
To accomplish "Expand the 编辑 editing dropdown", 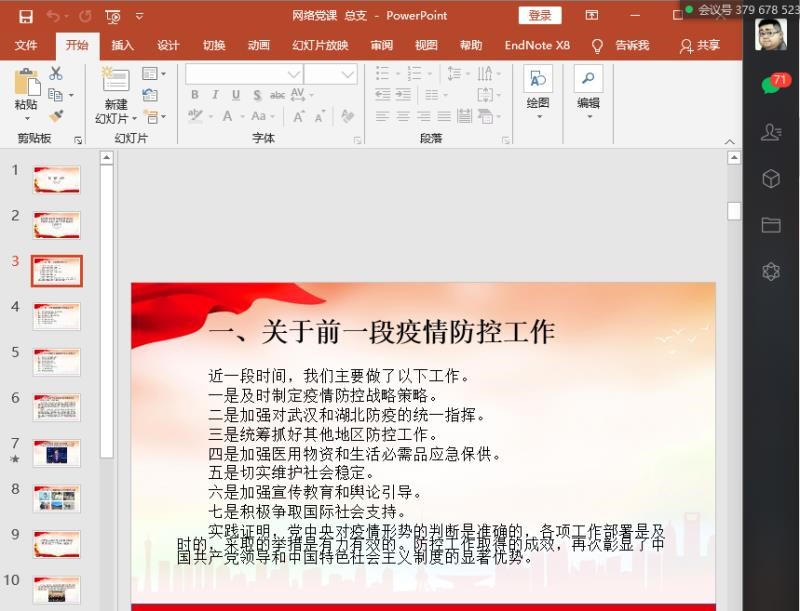I will (x=588, y=116).
